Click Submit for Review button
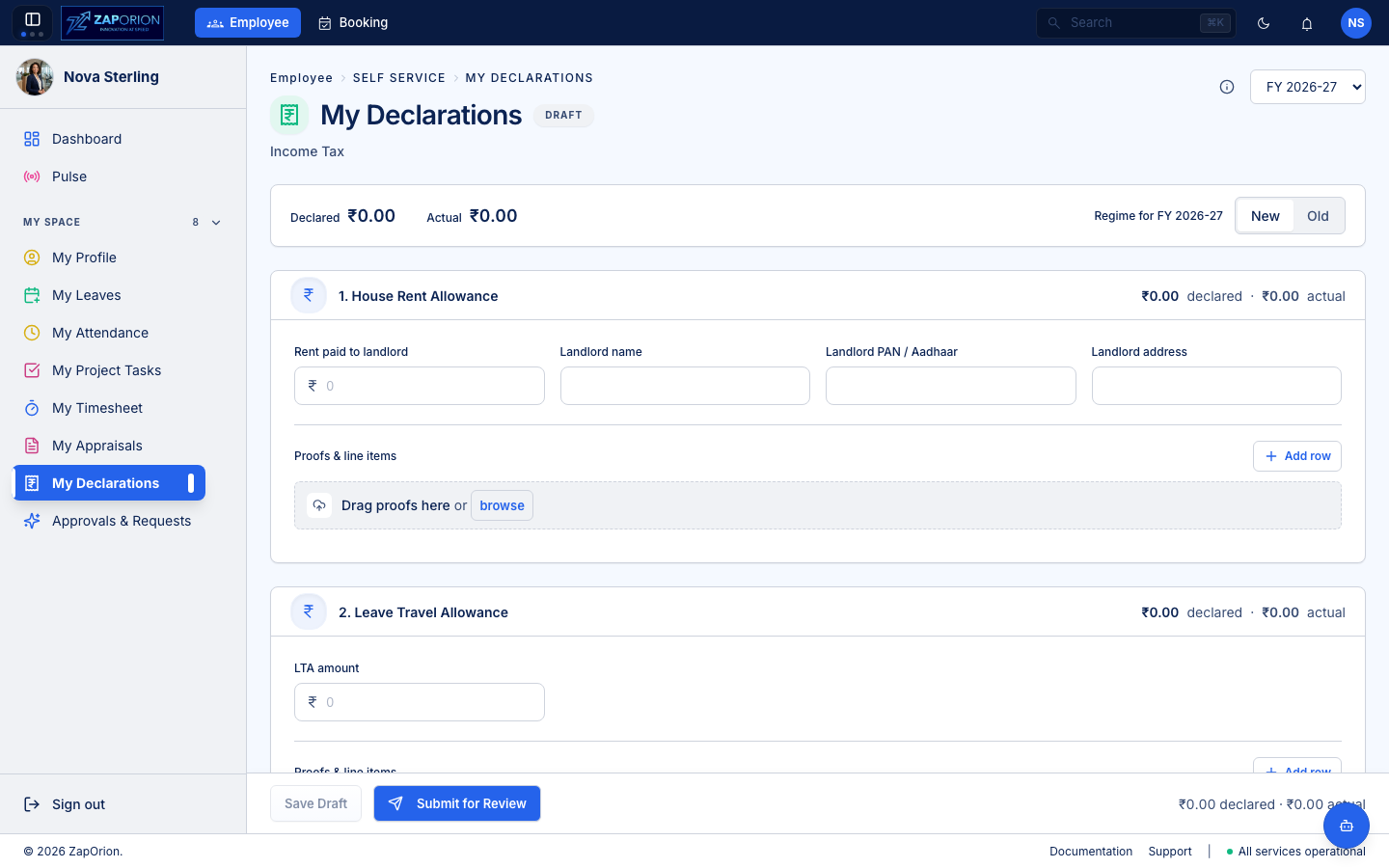 point(457,803)
